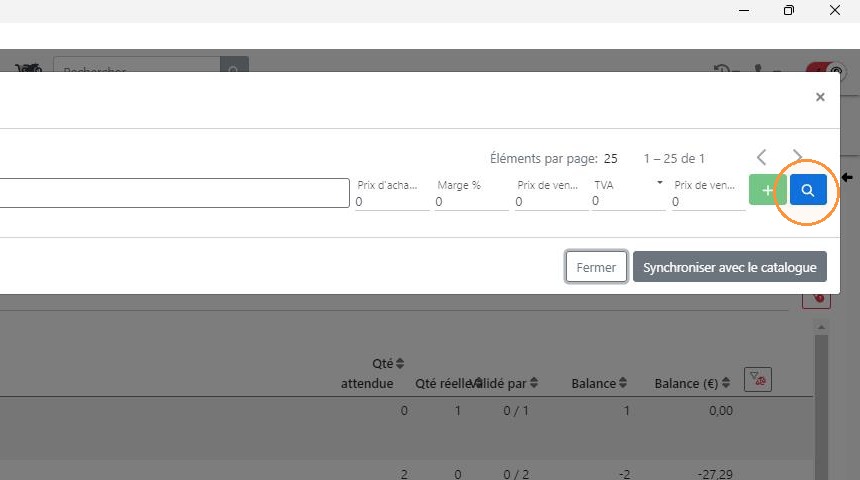The width and height of the screenshot is (860, 480).
Task: Click the Prix d'achat input field
Action: 392,201
